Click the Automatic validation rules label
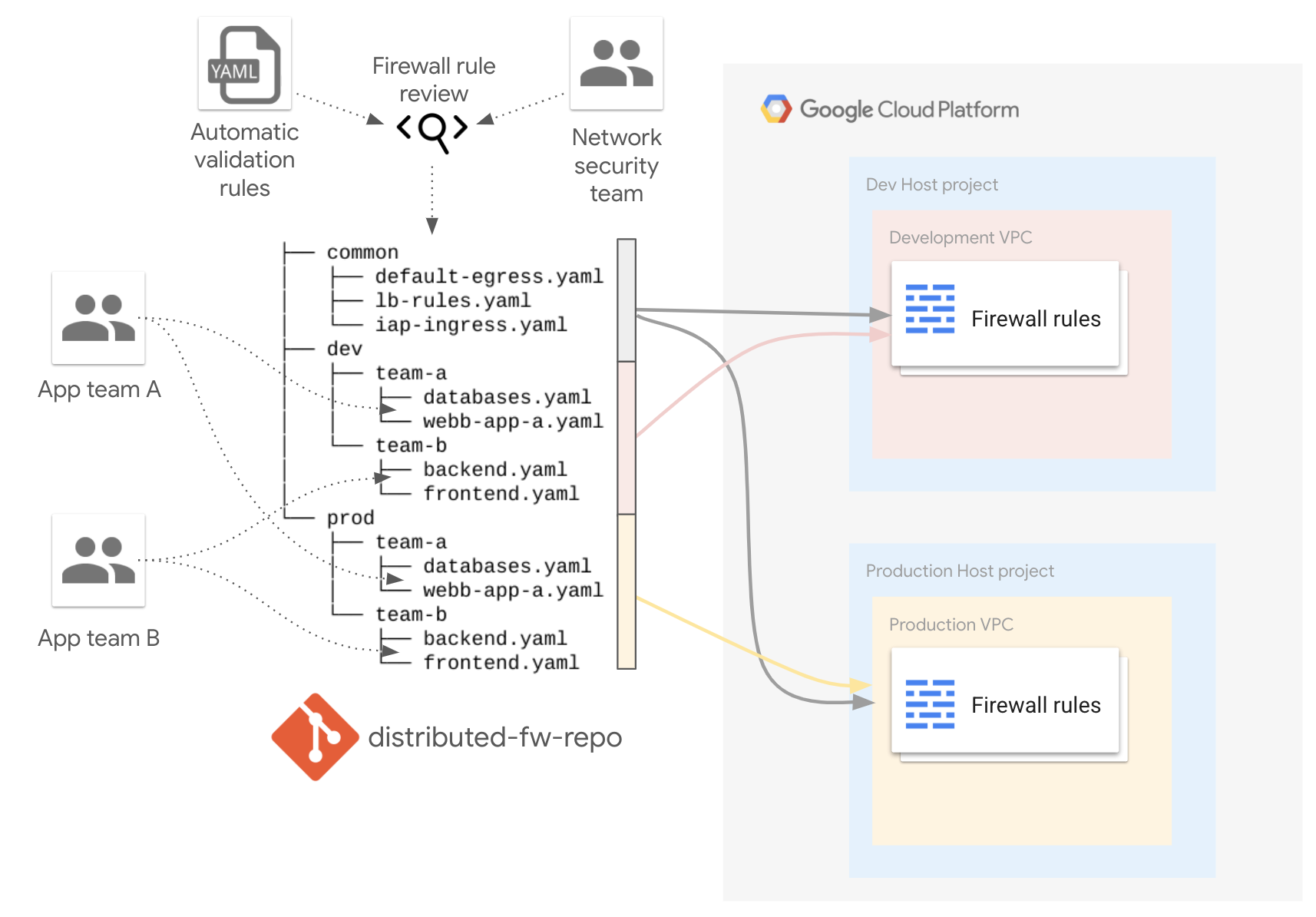Screen dimensions: 1316x917 pyautogui.click(x=244, y=160)
